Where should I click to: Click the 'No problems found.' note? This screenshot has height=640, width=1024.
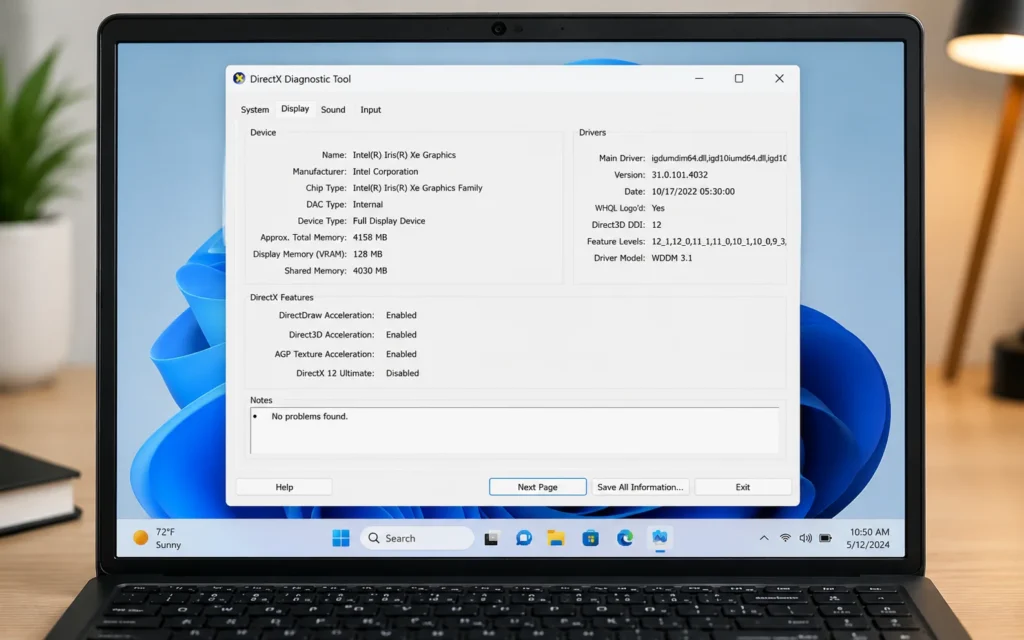click(x=310, y=416)
